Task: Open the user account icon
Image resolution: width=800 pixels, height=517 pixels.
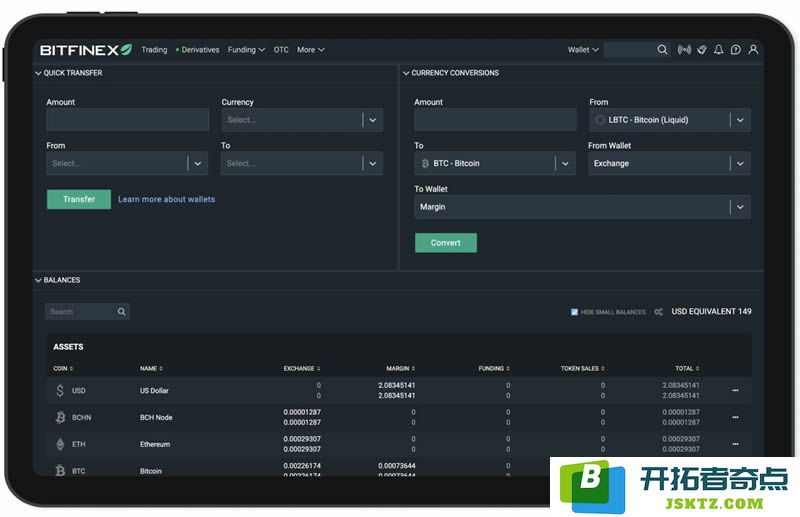Action: [x=753, y=50]
